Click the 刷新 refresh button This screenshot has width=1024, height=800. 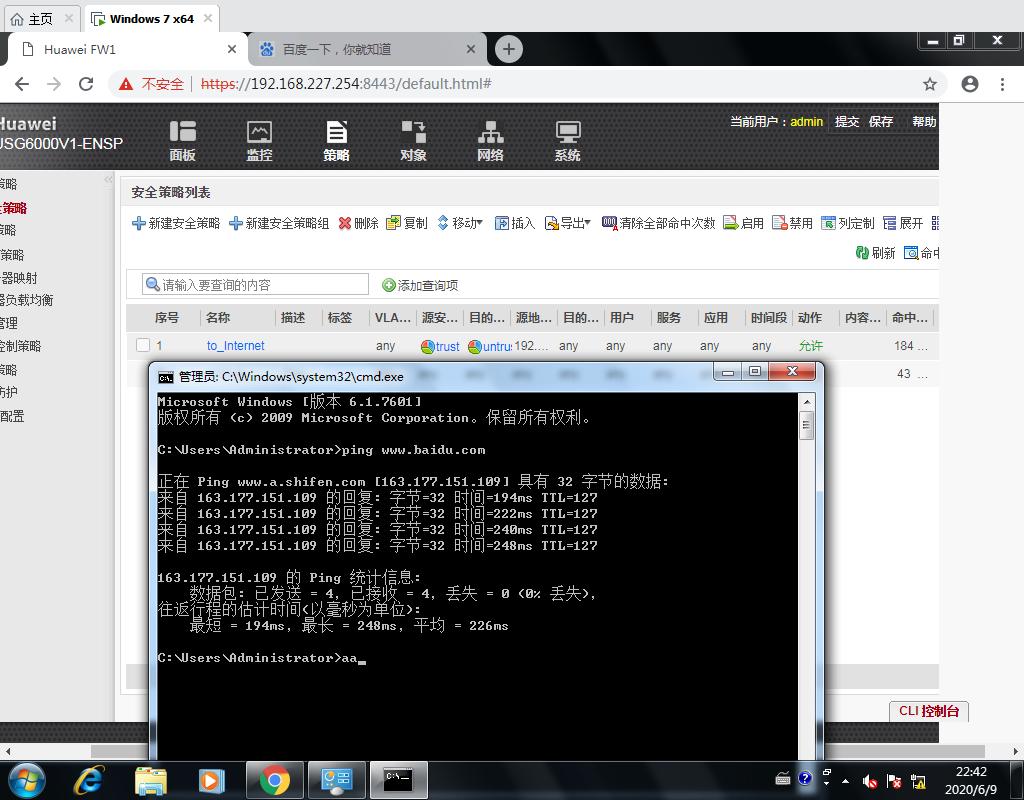click(875, 253)
